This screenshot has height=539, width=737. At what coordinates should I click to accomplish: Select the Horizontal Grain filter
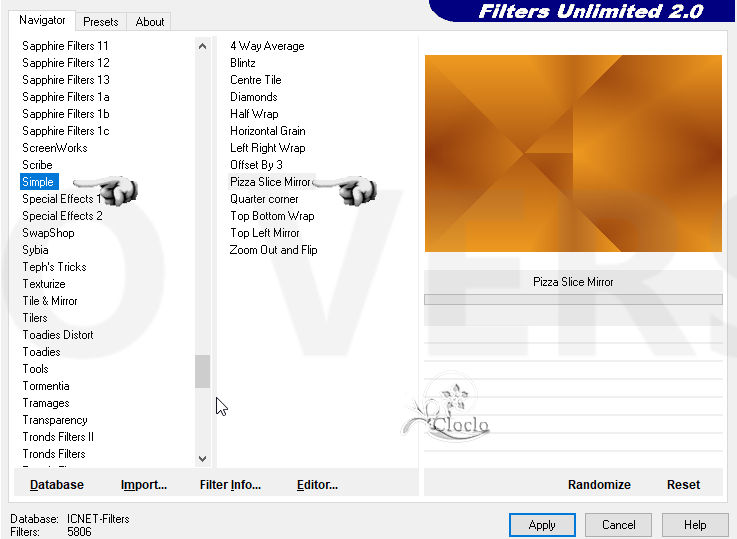[x=267, y=131]
